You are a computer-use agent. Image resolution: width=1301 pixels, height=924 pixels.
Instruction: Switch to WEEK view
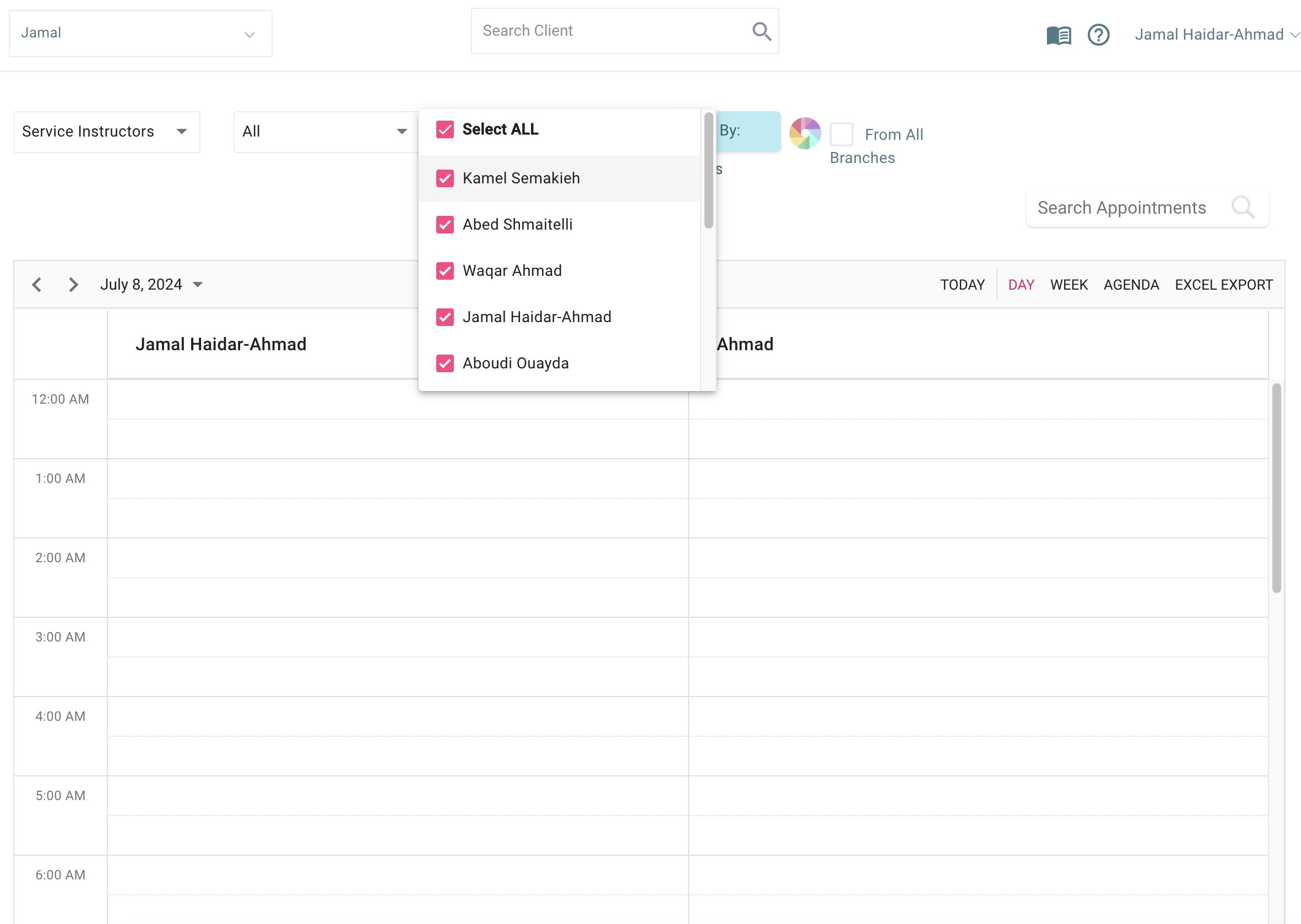(x=1068, y=285)
